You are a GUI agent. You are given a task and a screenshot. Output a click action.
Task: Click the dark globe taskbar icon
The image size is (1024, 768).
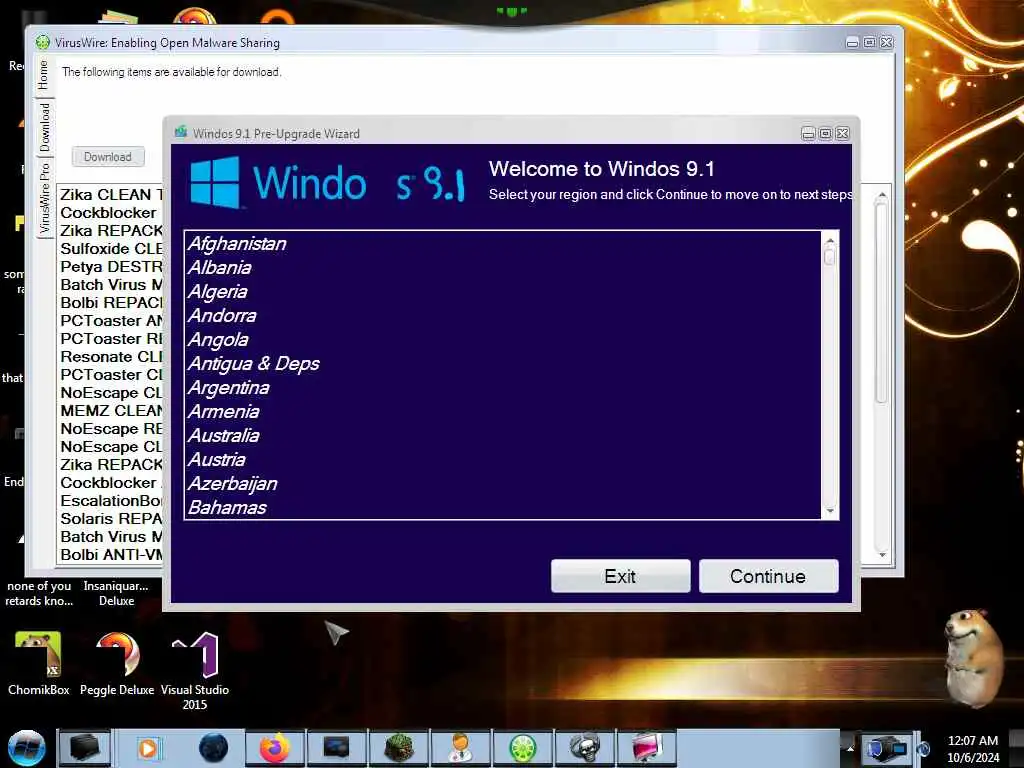(213, 748)
